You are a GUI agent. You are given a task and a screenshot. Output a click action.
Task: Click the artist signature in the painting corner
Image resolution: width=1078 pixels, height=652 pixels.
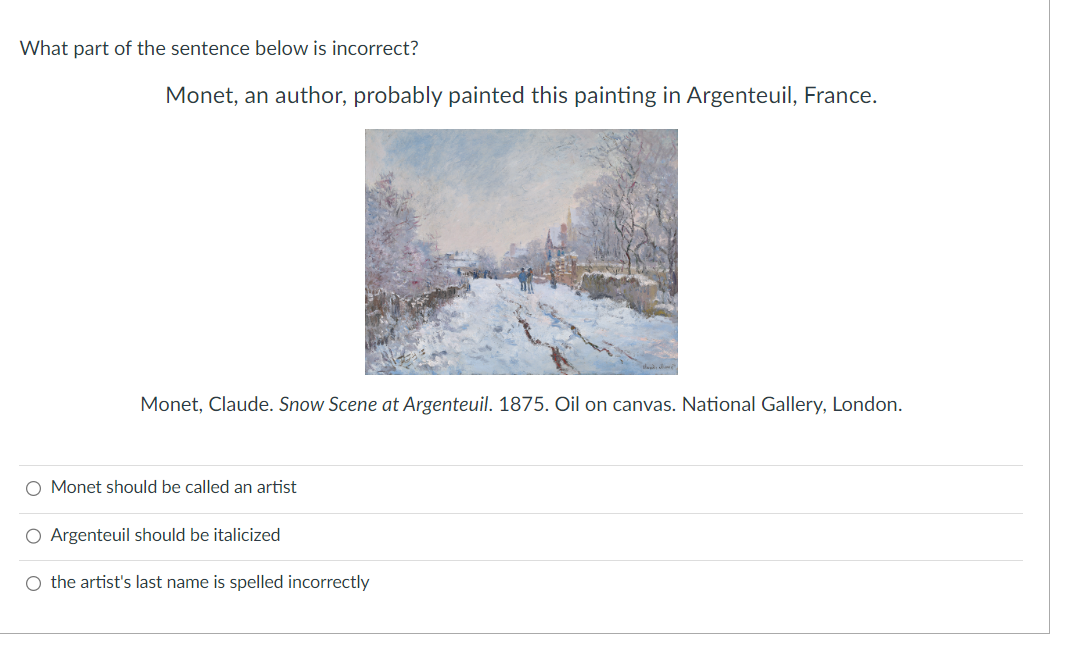click(658, 369)
